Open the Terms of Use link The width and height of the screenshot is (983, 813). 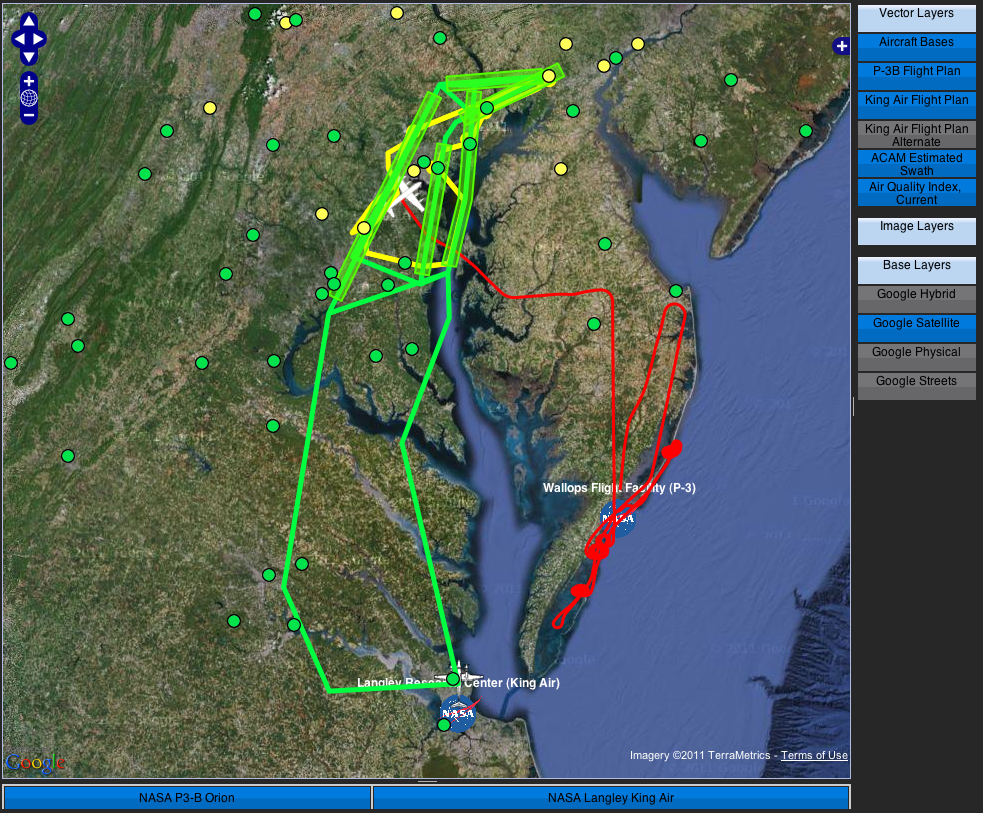(814, 756)
